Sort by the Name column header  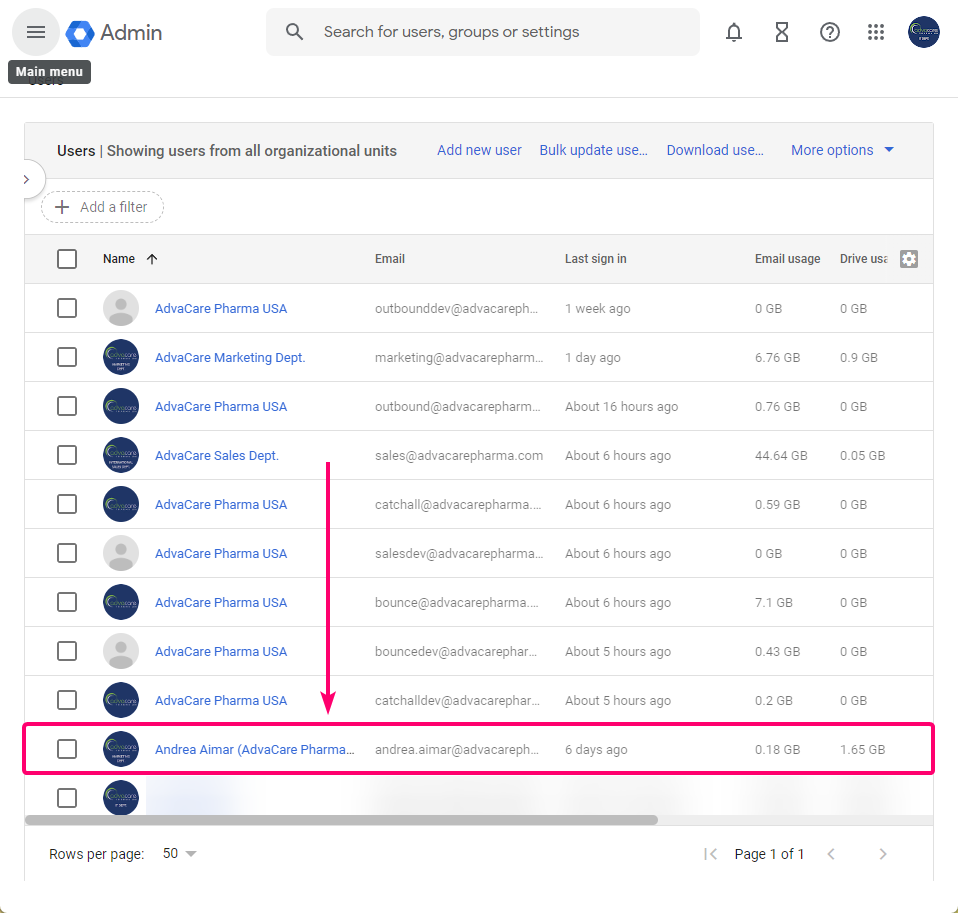(x=119, y=259)
